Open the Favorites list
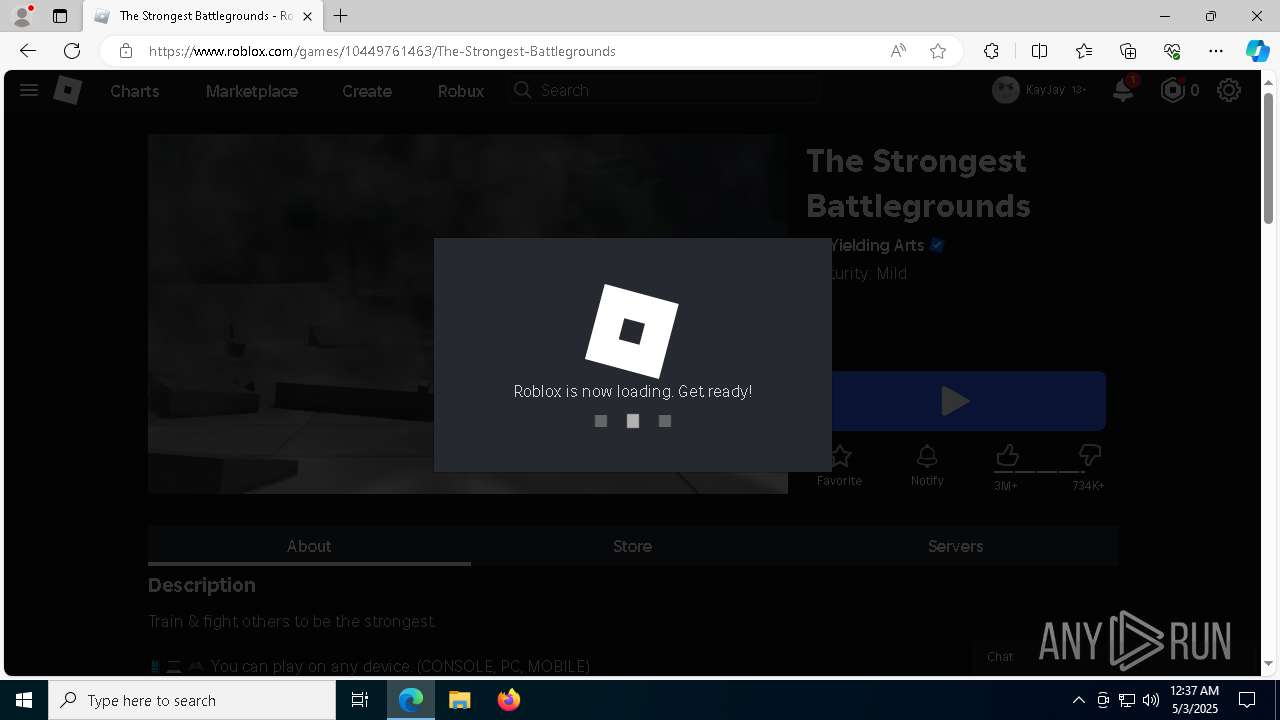1280x720 pixels. [1084, 51]
